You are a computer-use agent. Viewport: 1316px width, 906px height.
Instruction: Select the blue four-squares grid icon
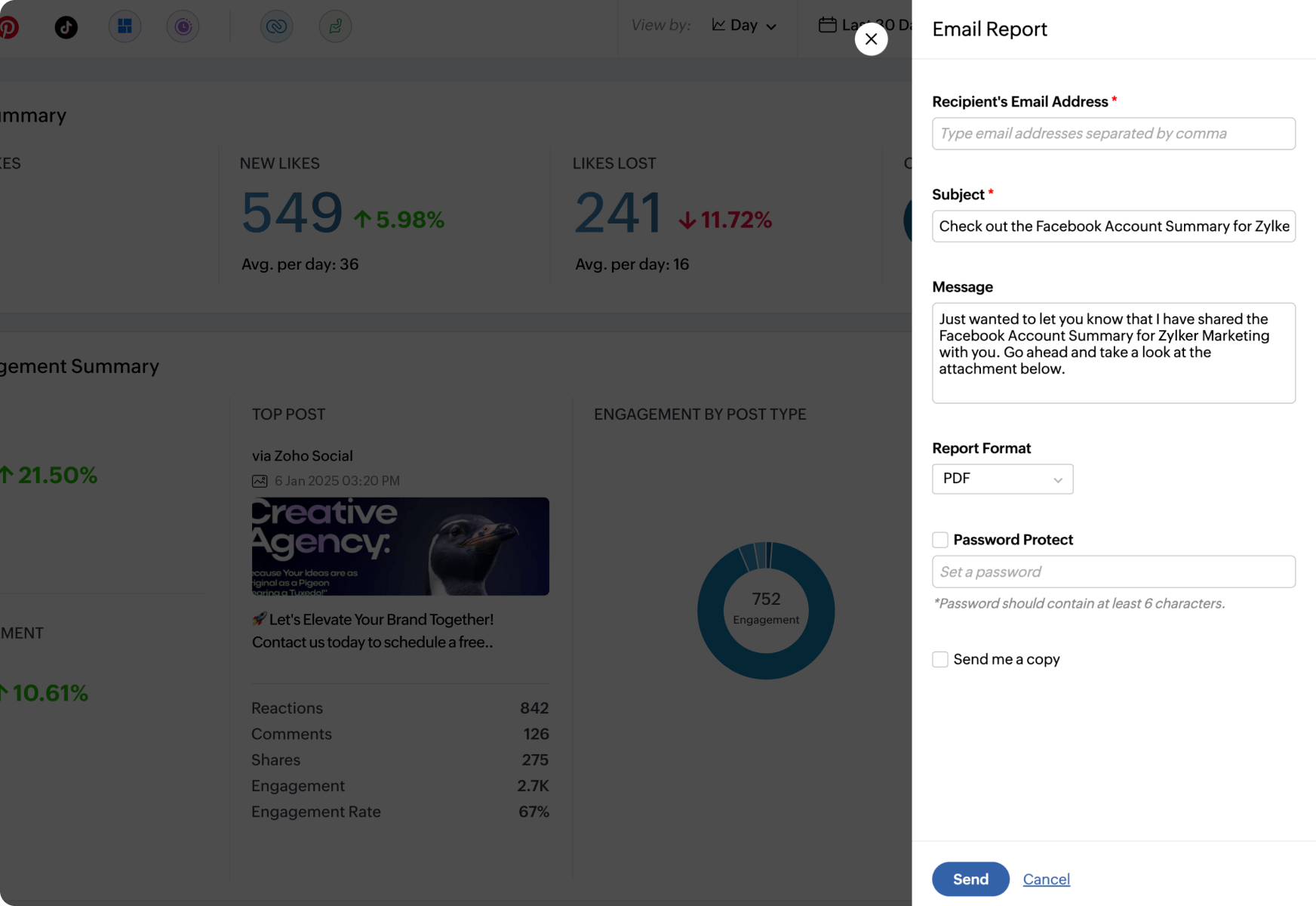tap(125, 27)
